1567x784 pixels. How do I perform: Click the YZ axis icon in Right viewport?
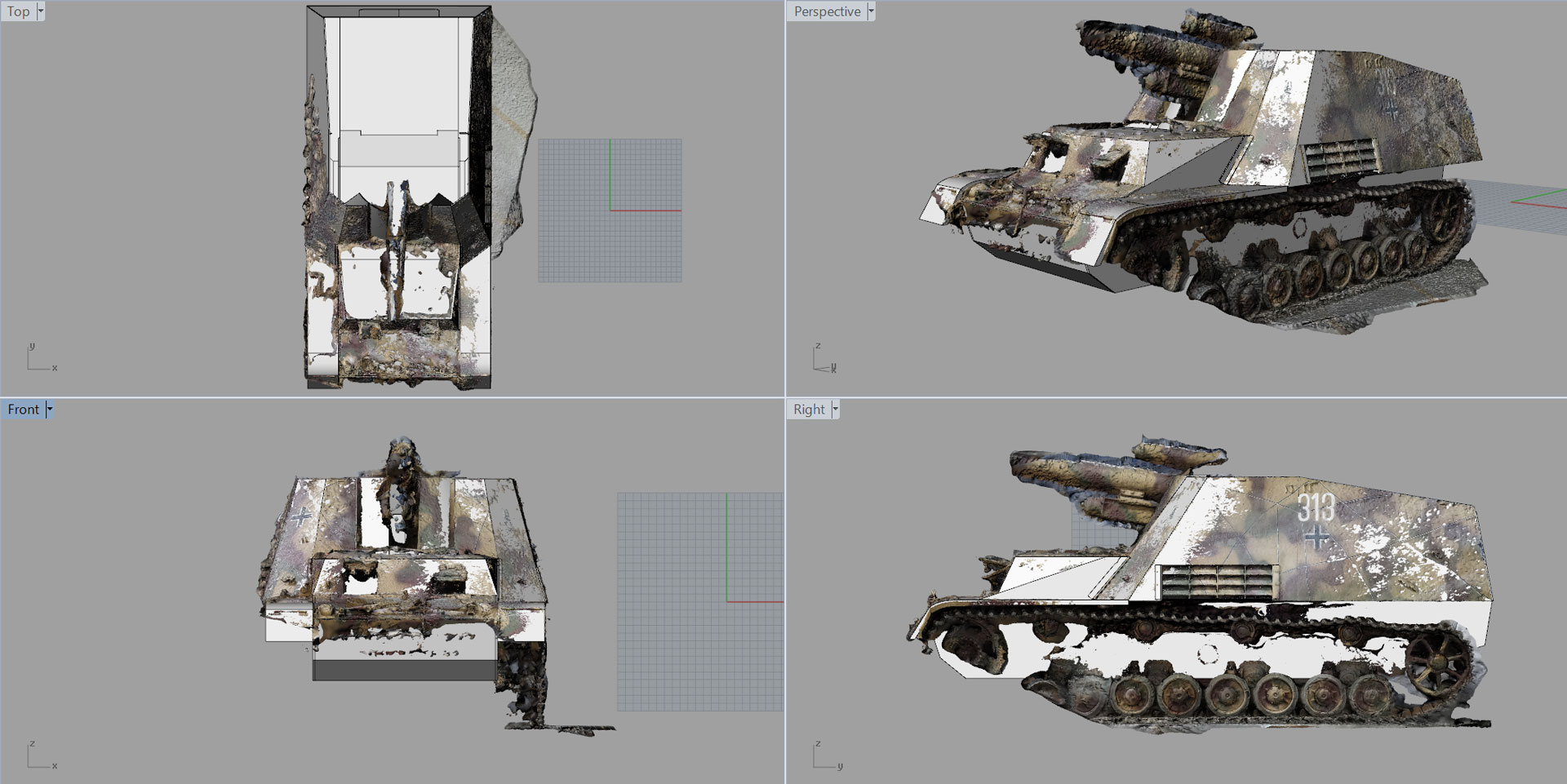pos(824,756)
